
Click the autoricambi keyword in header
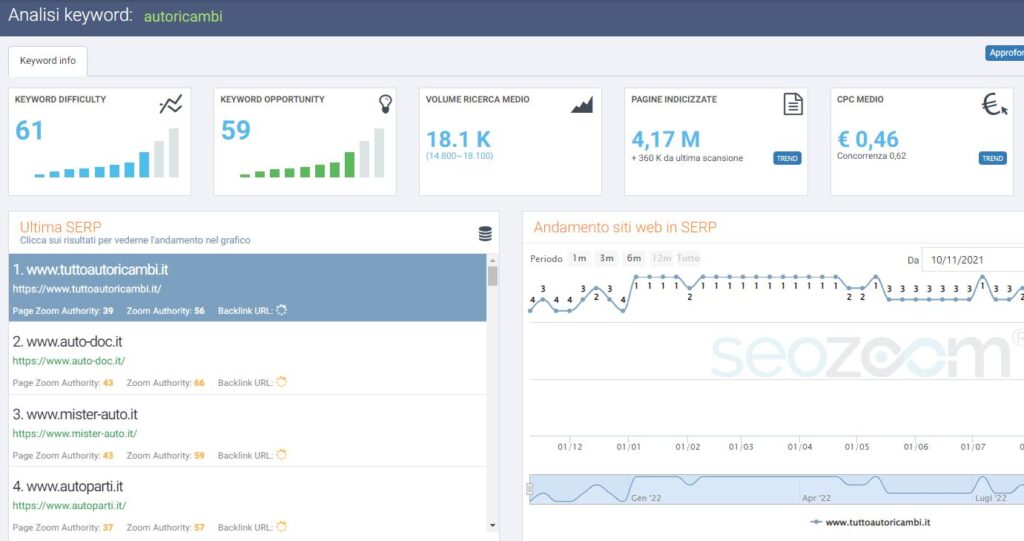coord(183,16)
